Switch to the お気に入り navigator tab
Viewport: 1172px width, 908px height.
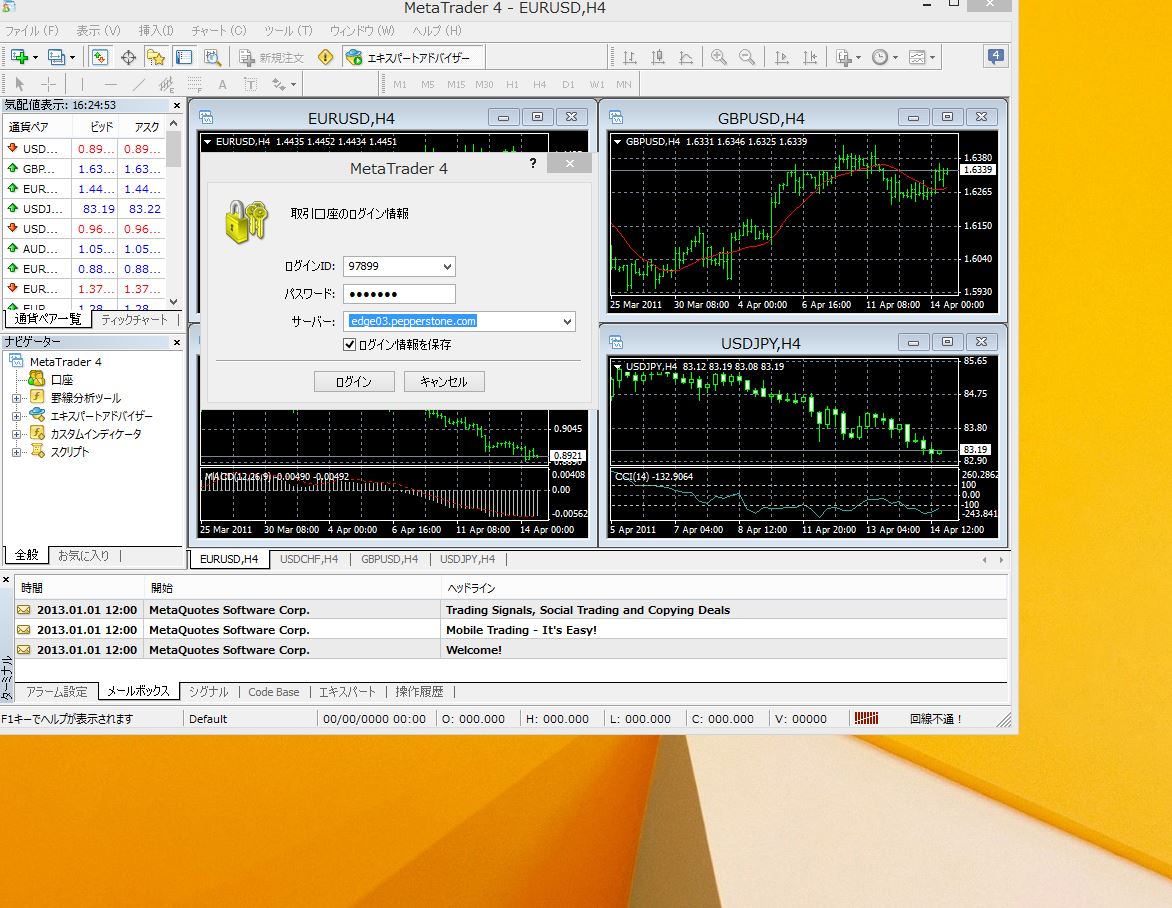(84, 555)
